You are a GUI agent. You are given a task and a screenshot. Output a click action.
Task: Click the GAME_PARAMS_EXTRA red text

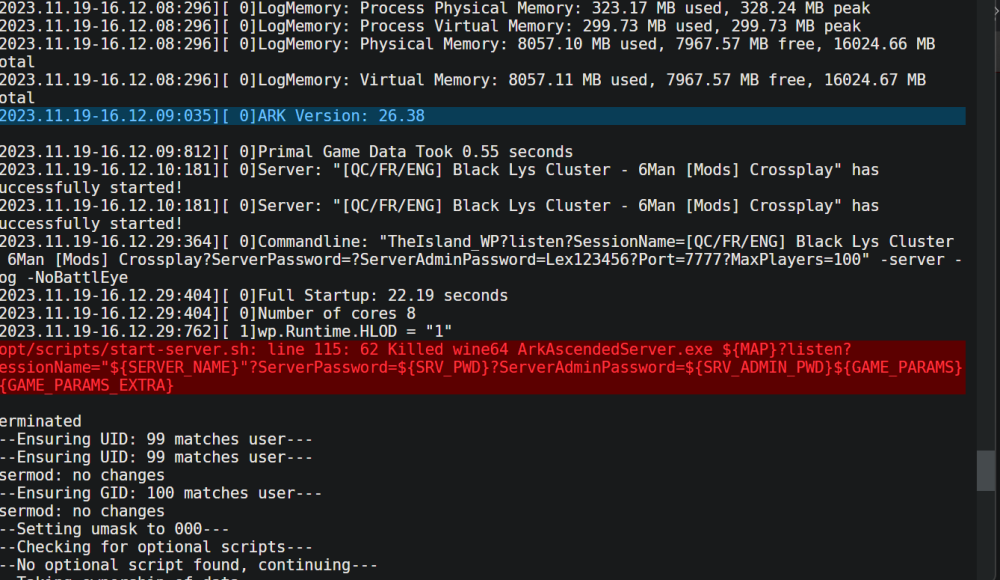pos(87,385)
